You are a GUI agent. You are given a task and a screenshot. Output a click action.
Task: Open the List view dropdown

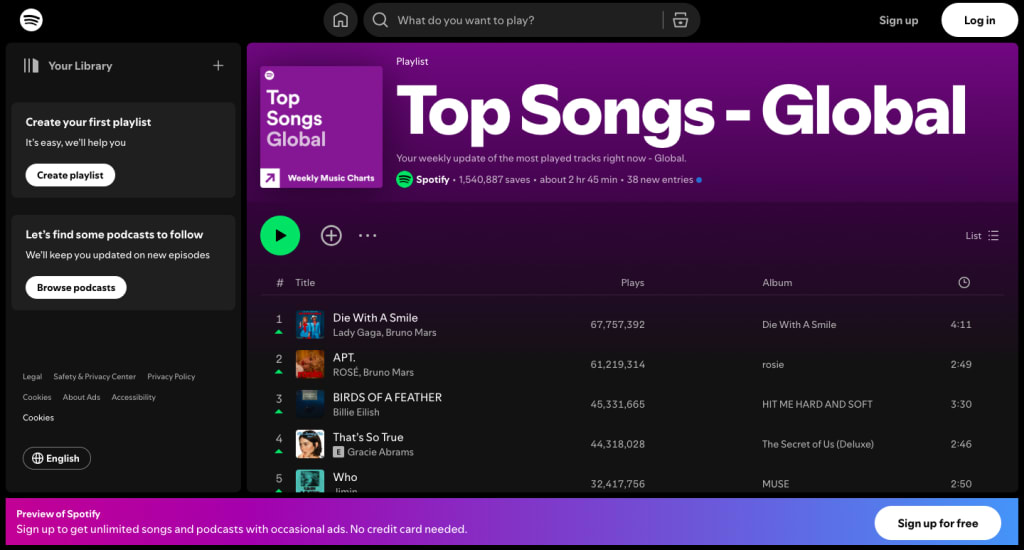pos(982,236)
